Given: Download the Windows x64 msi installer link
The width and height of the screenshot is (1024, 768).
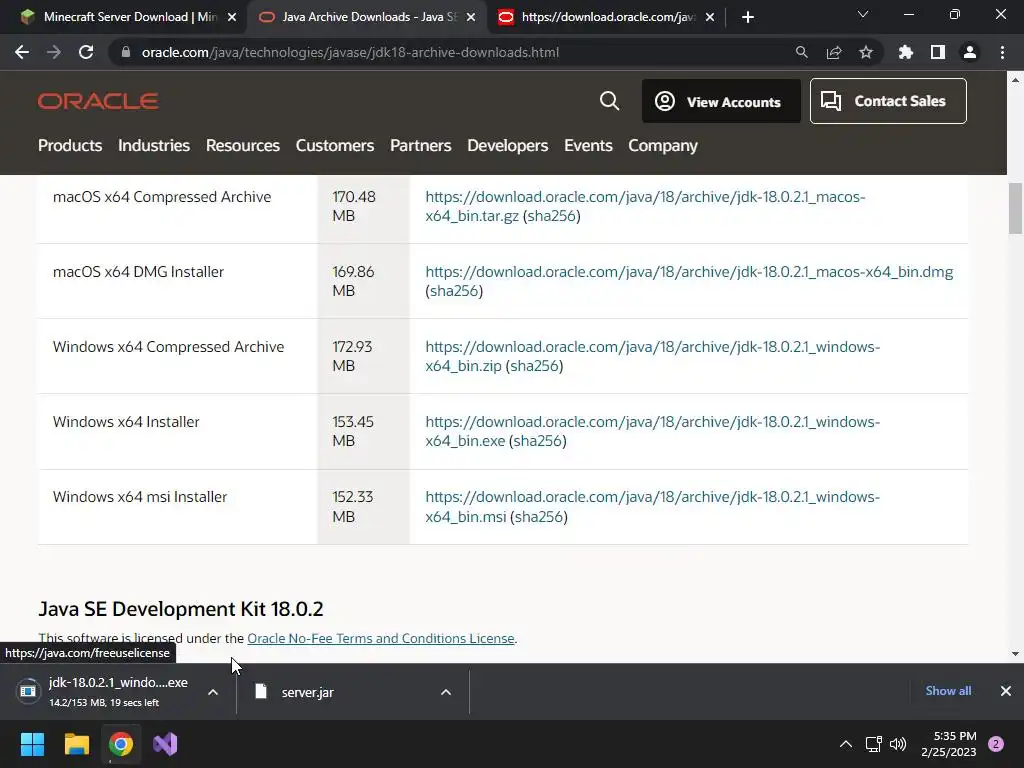Looking at the screenshot, I should tap(652, 506).
